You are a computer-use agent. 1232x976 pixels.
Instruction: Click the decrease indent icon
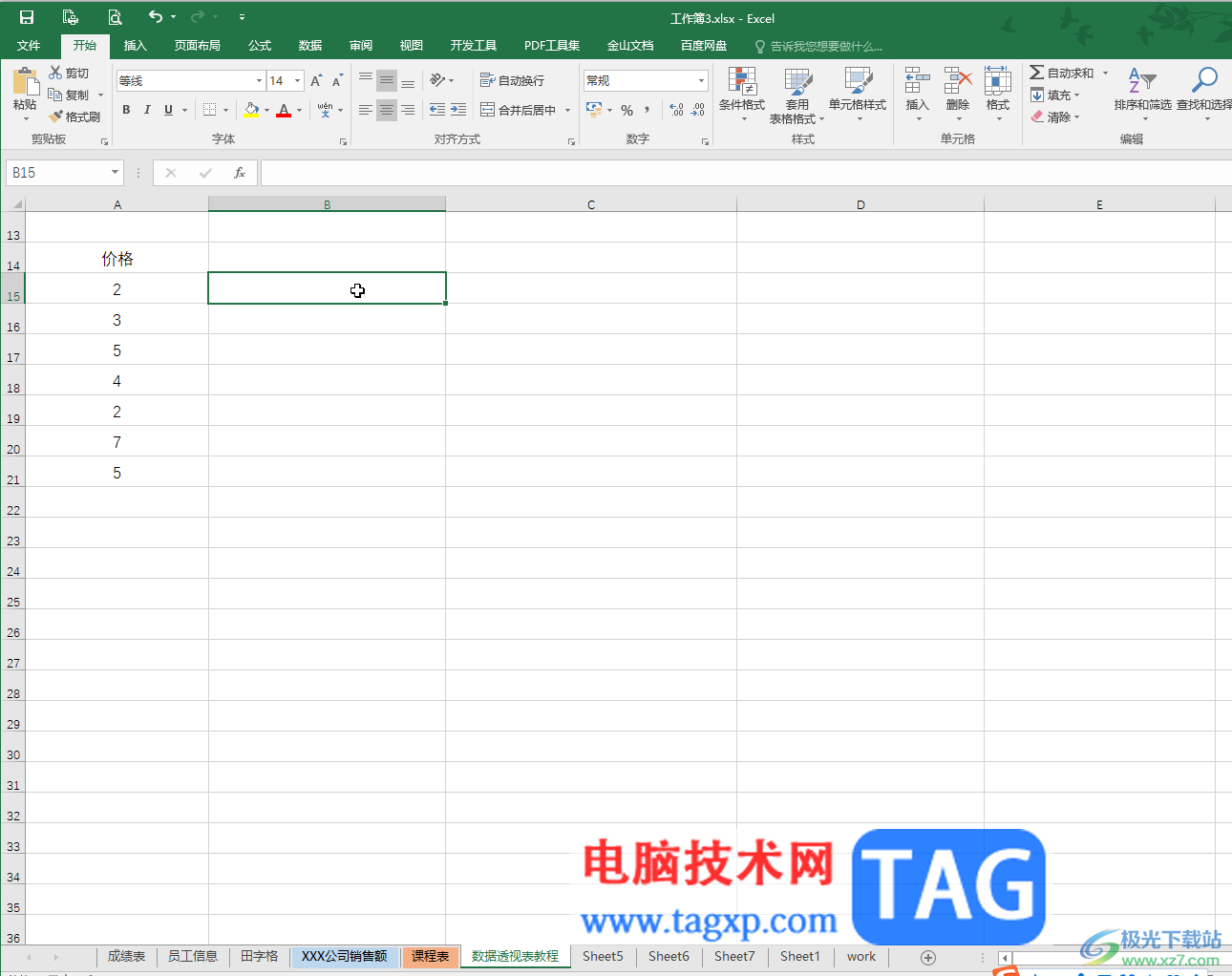[x=437, y=110]
